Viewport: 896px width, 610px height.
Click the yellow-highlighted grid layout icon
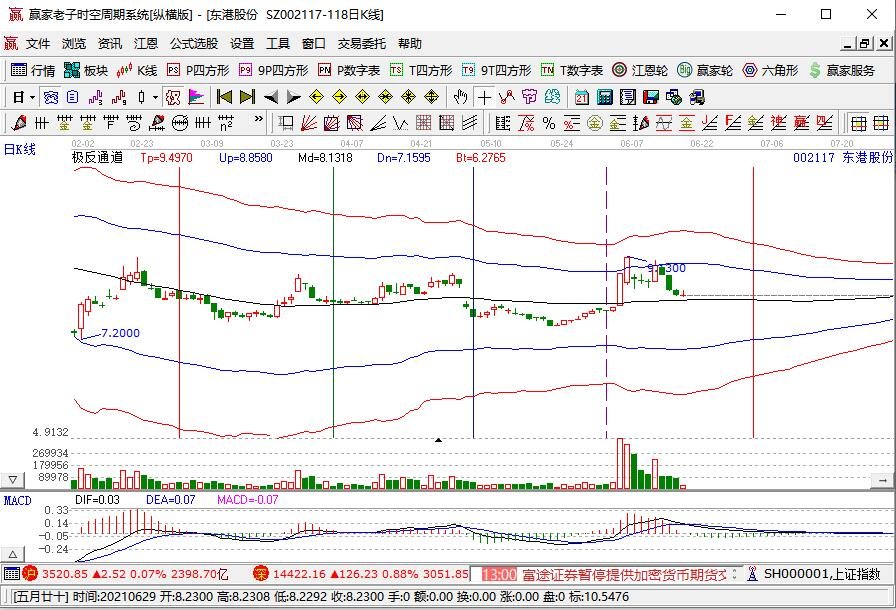pos(859,123)
